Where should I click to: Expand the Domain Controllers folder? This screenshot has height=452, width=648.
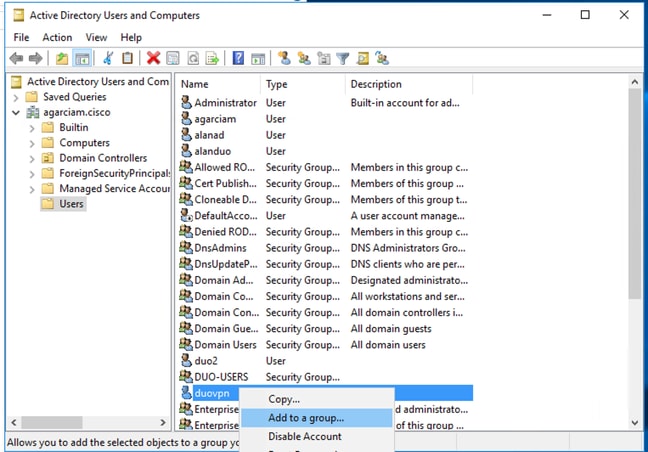32,159
